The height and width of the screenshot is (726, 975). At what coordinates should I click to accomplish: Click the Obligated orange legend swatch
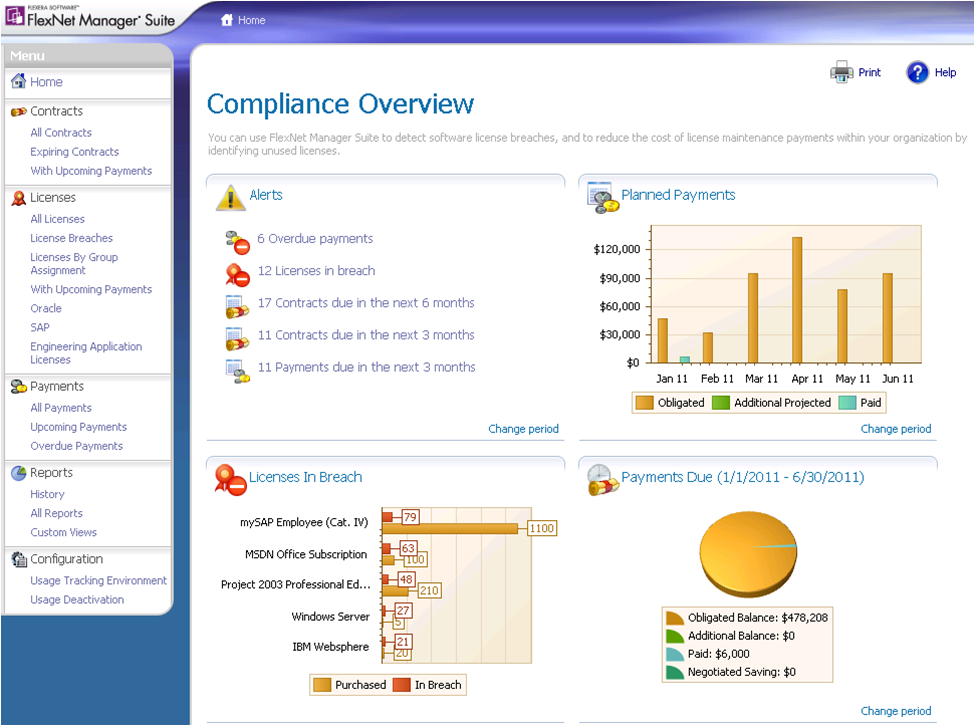click(x=645, y=403)
